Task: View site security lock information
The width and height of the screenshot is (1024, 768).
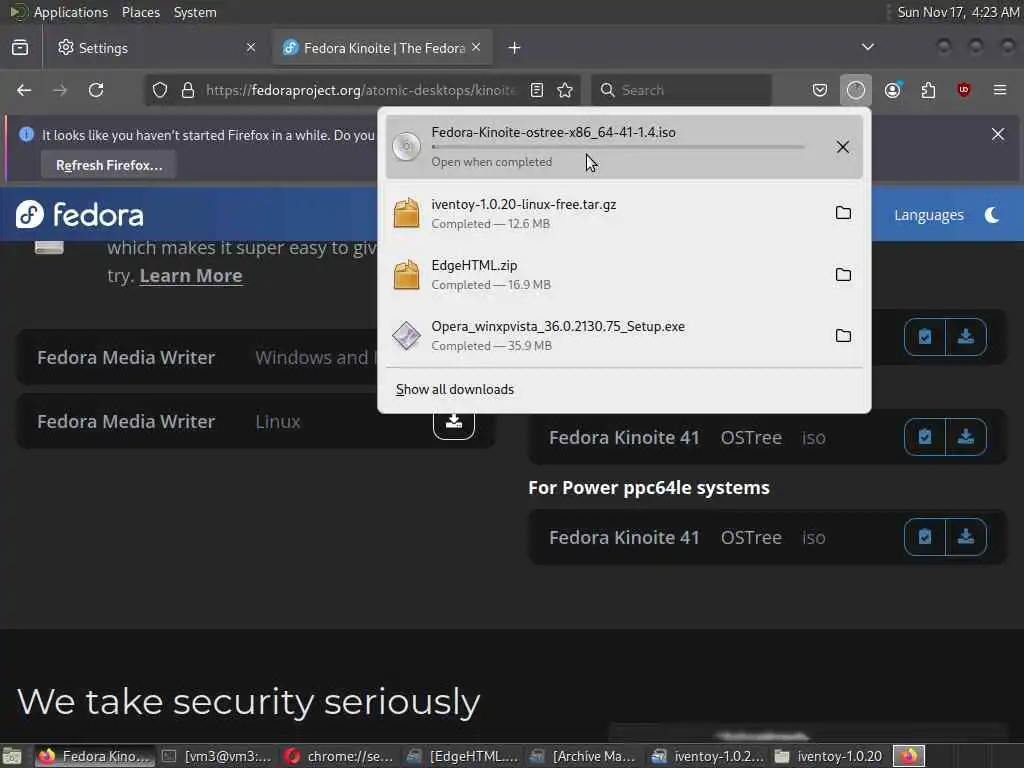Action: click(188, 90)
